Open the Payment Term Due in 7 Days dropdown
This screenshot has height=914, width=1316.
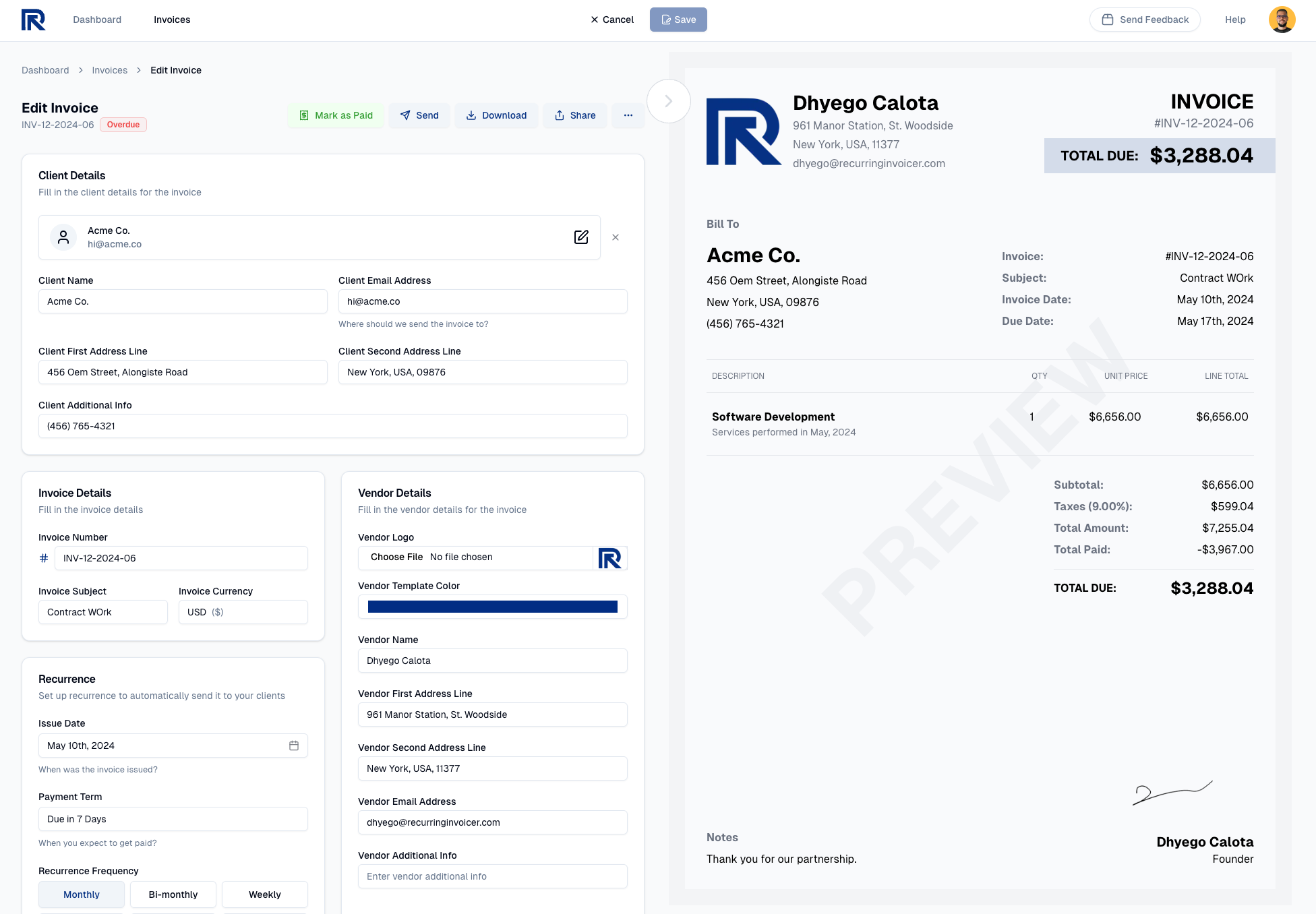coord(173,819)
